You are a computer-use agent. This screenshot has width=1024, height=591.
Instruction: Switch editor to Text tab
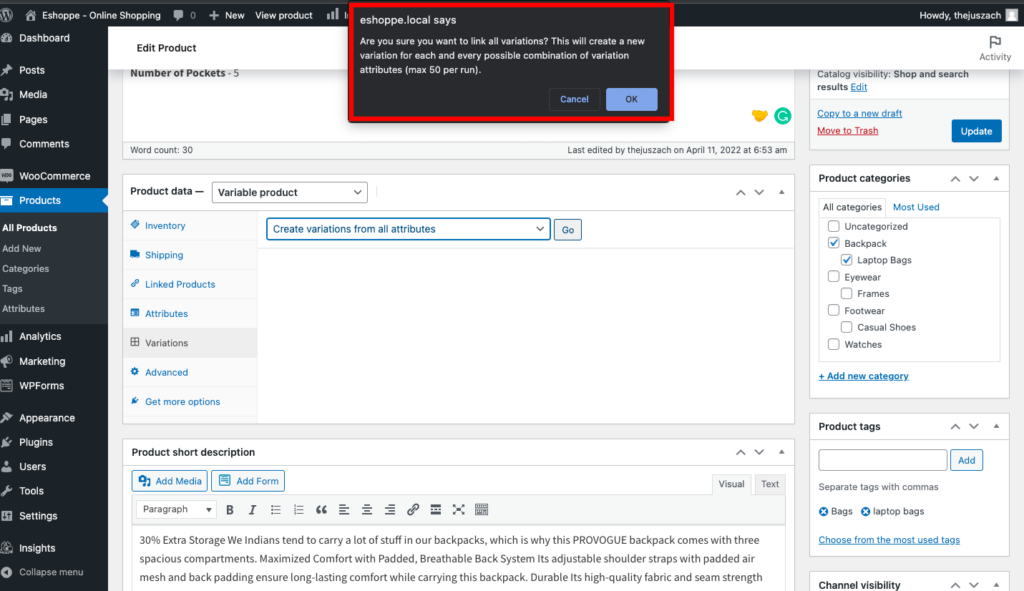tap(769, 484)
